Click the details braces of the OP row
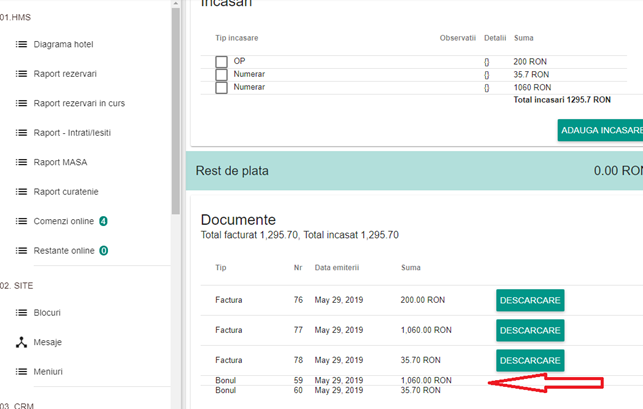The height and width of the screenshot is (409, 643). click(x=487, y=62)
